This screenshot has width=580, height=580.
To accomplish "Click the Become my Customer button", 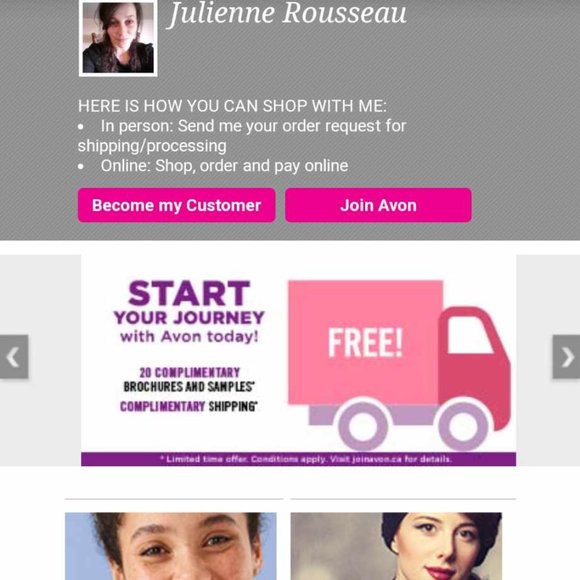I will 176,205.
